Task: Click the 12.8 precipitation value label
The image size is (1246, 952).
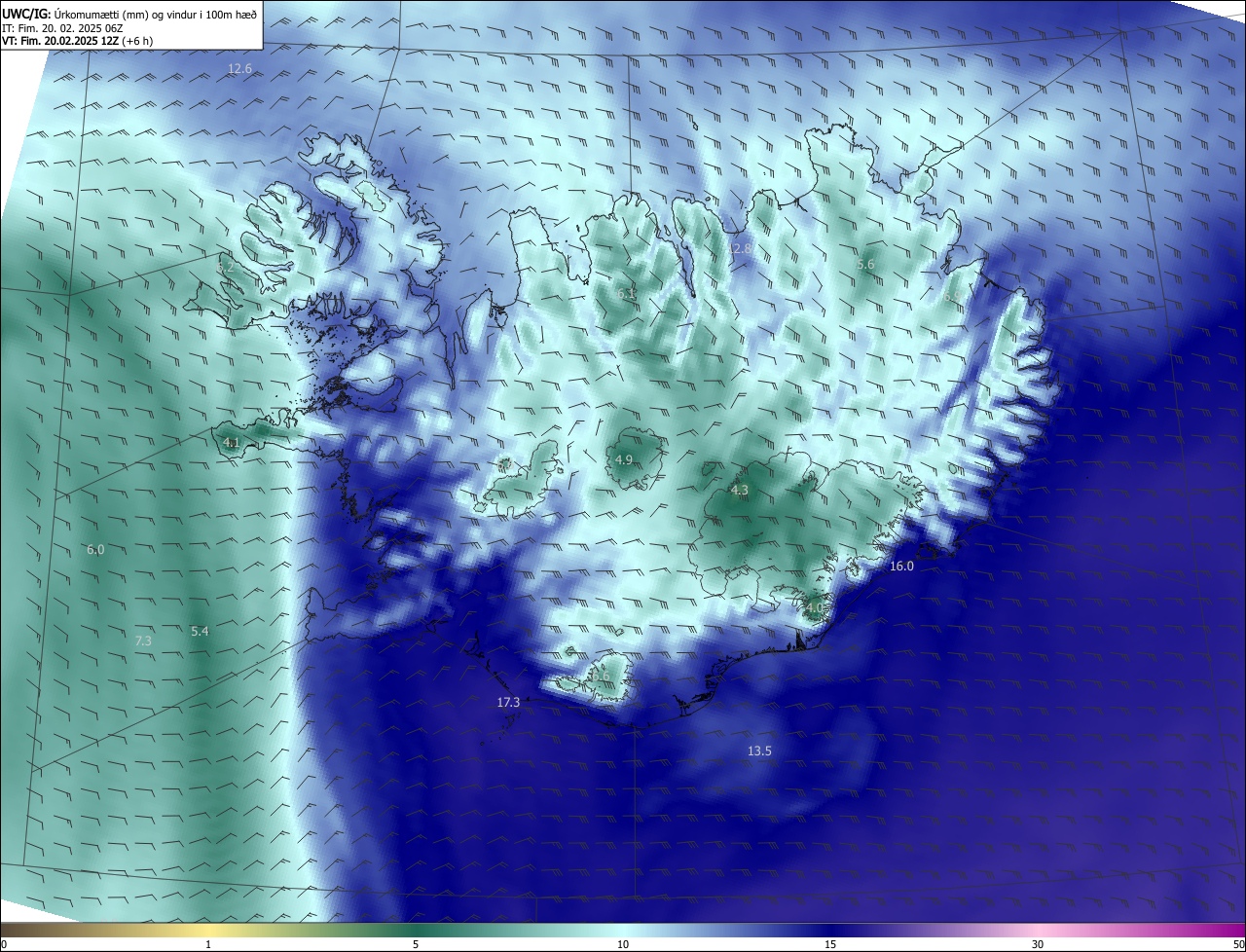Action: [x=740, y=249]
